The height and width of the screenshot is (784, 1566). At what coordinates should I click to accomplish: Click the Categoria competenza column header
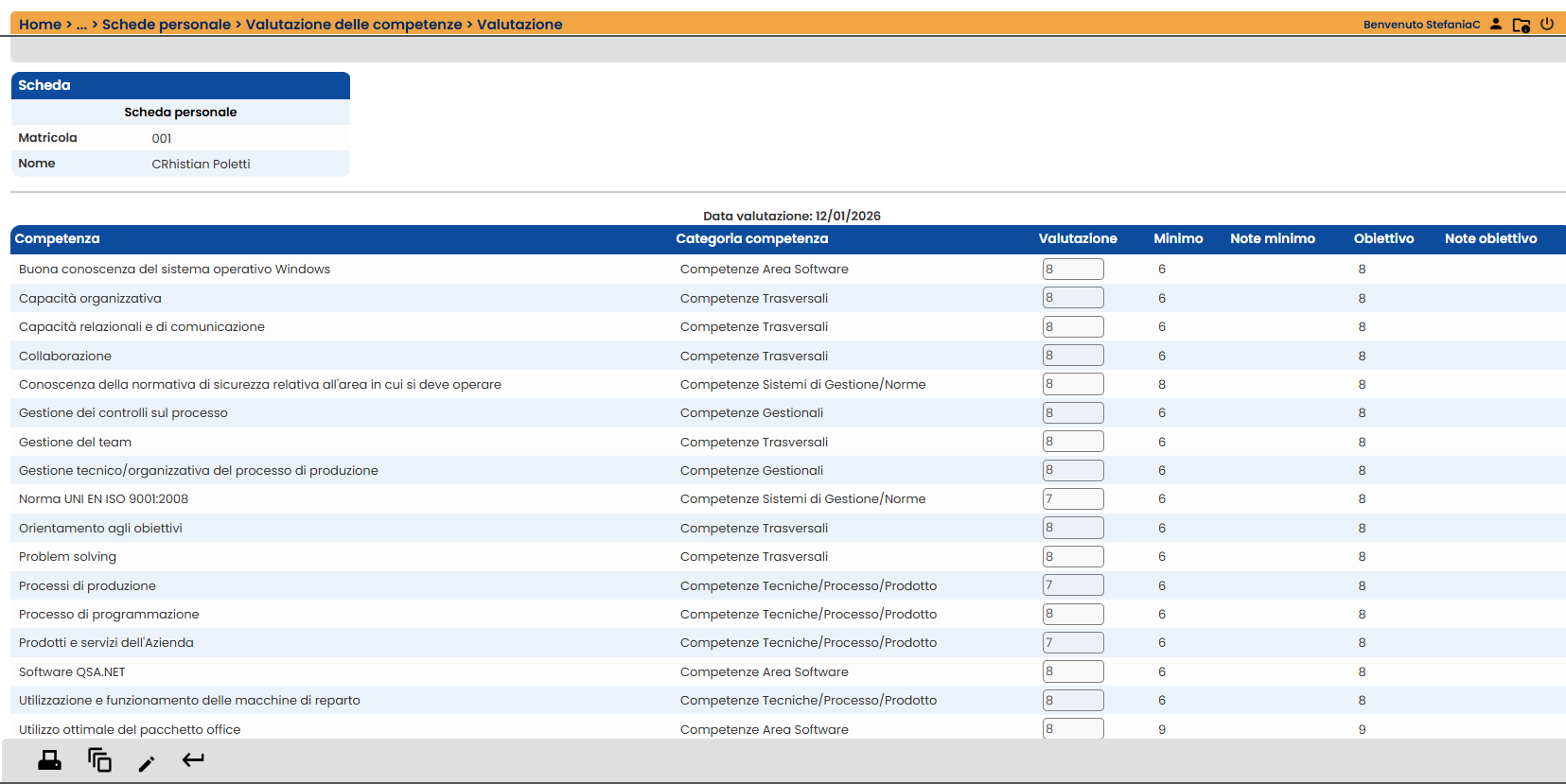click(752, 239)
